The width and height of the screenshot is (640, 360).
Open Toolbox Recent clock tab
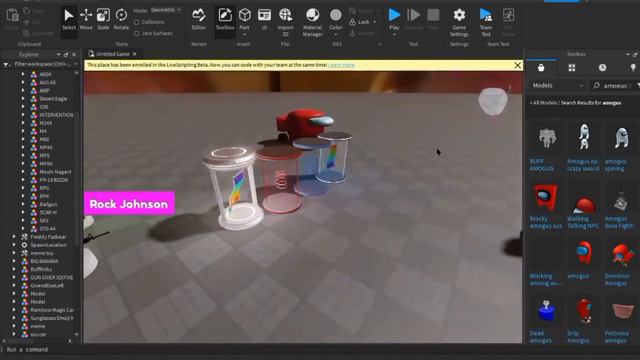point(602,68)
